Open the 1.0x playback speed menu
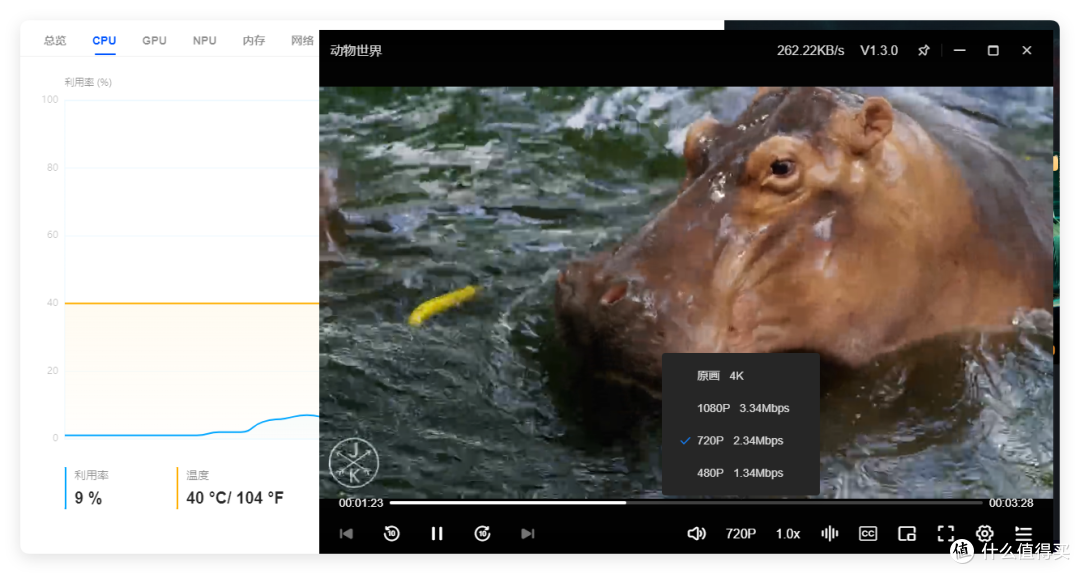The image size is (1080, 574). 788,534
